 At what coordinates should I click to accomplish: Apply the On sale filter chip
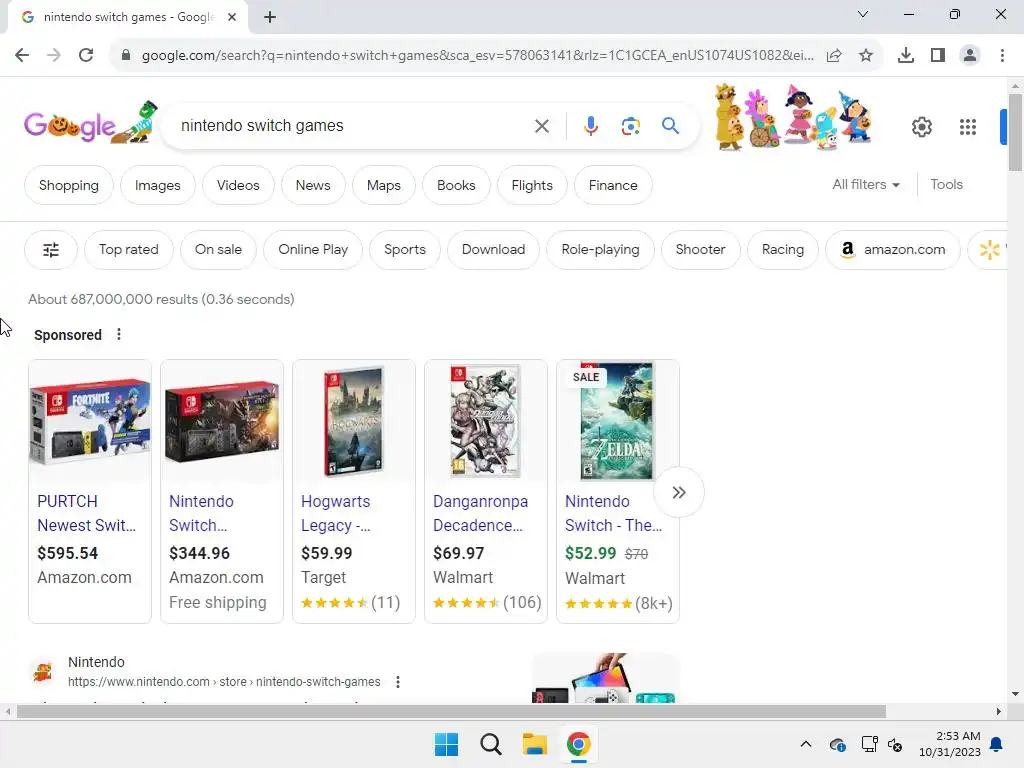click(x=218, y=249)
